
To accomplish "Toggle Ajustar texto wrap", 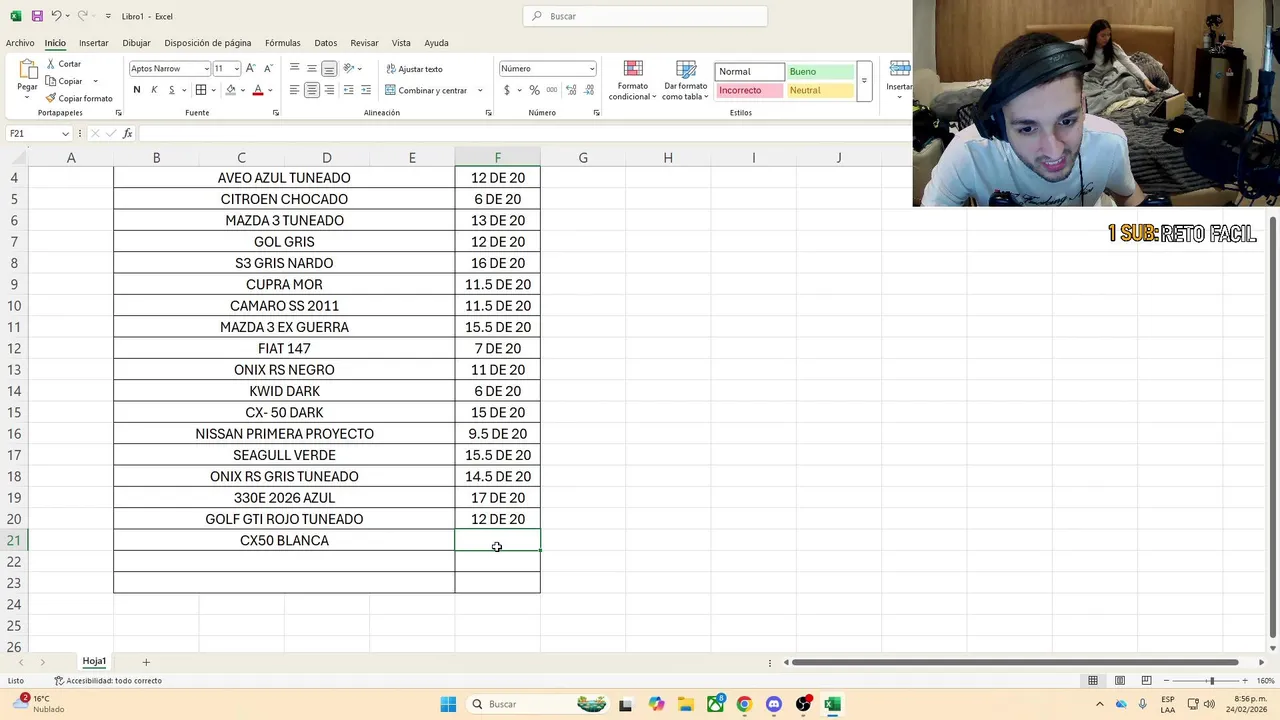I will point(414,69).
